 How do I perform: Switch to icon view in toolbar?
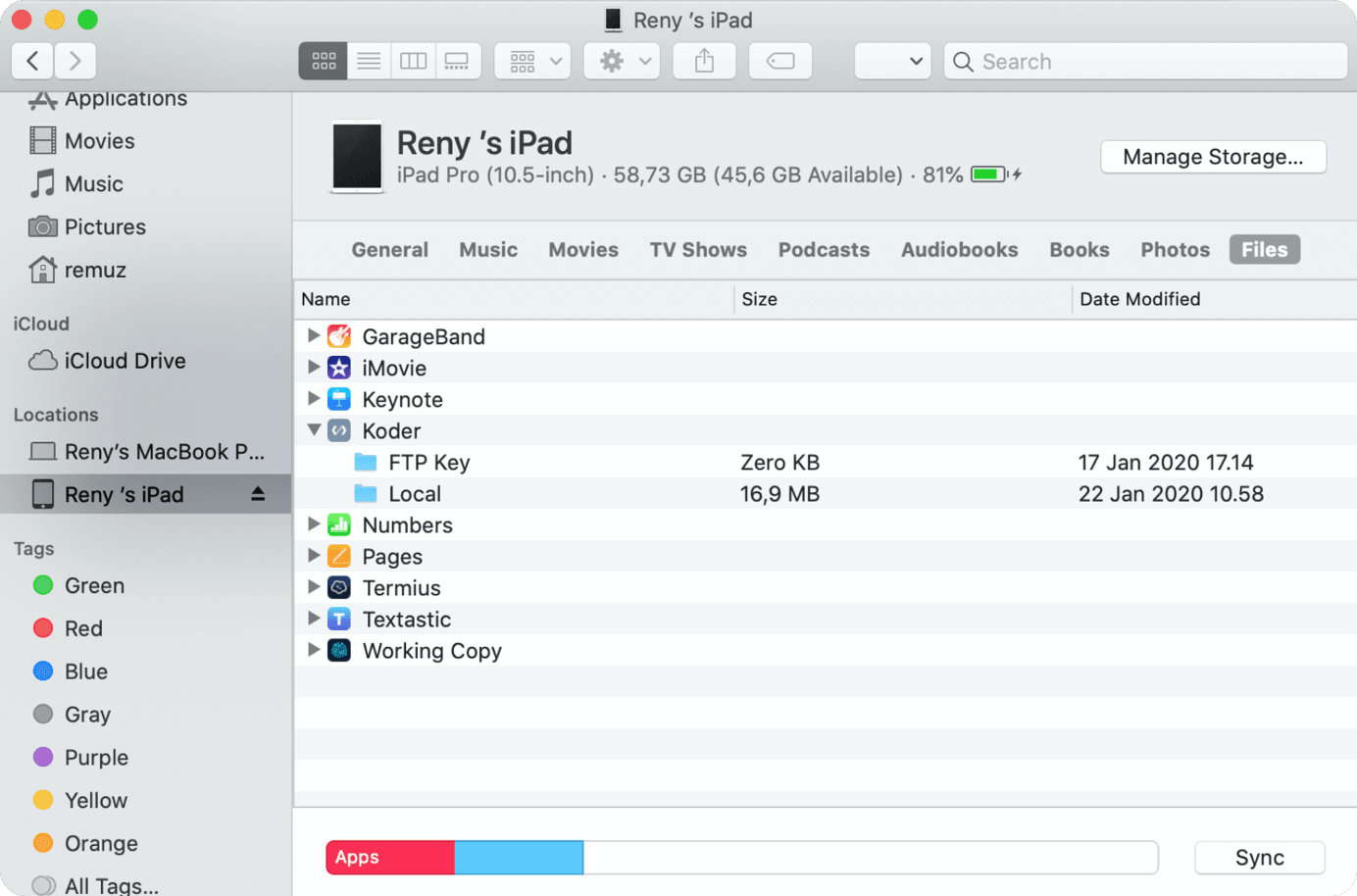click(x=324, y=61)
